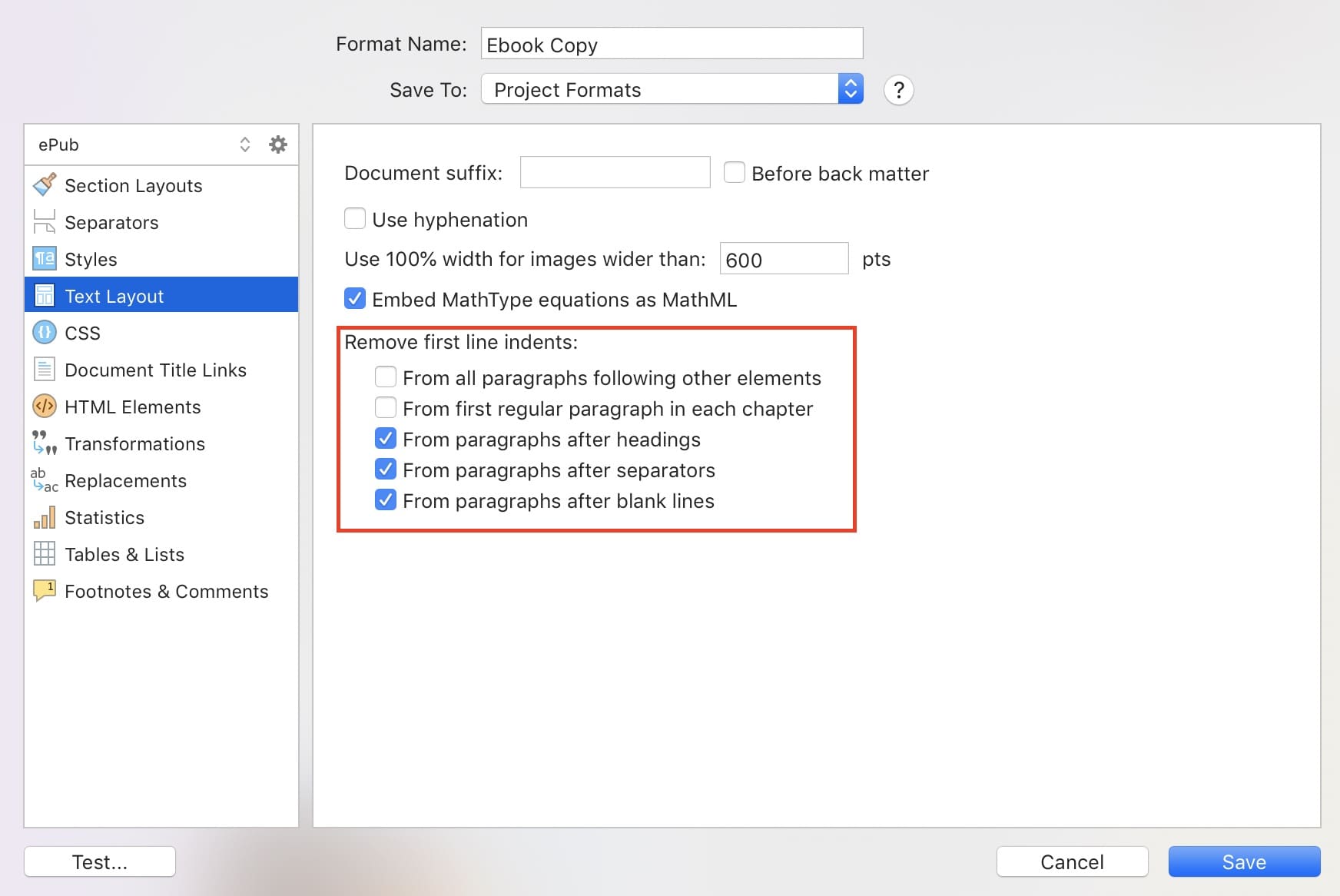Click the Cancel button
The width and height of the screenshot is (1340, 896).
pyautogui.click(x=1072, y=861)
